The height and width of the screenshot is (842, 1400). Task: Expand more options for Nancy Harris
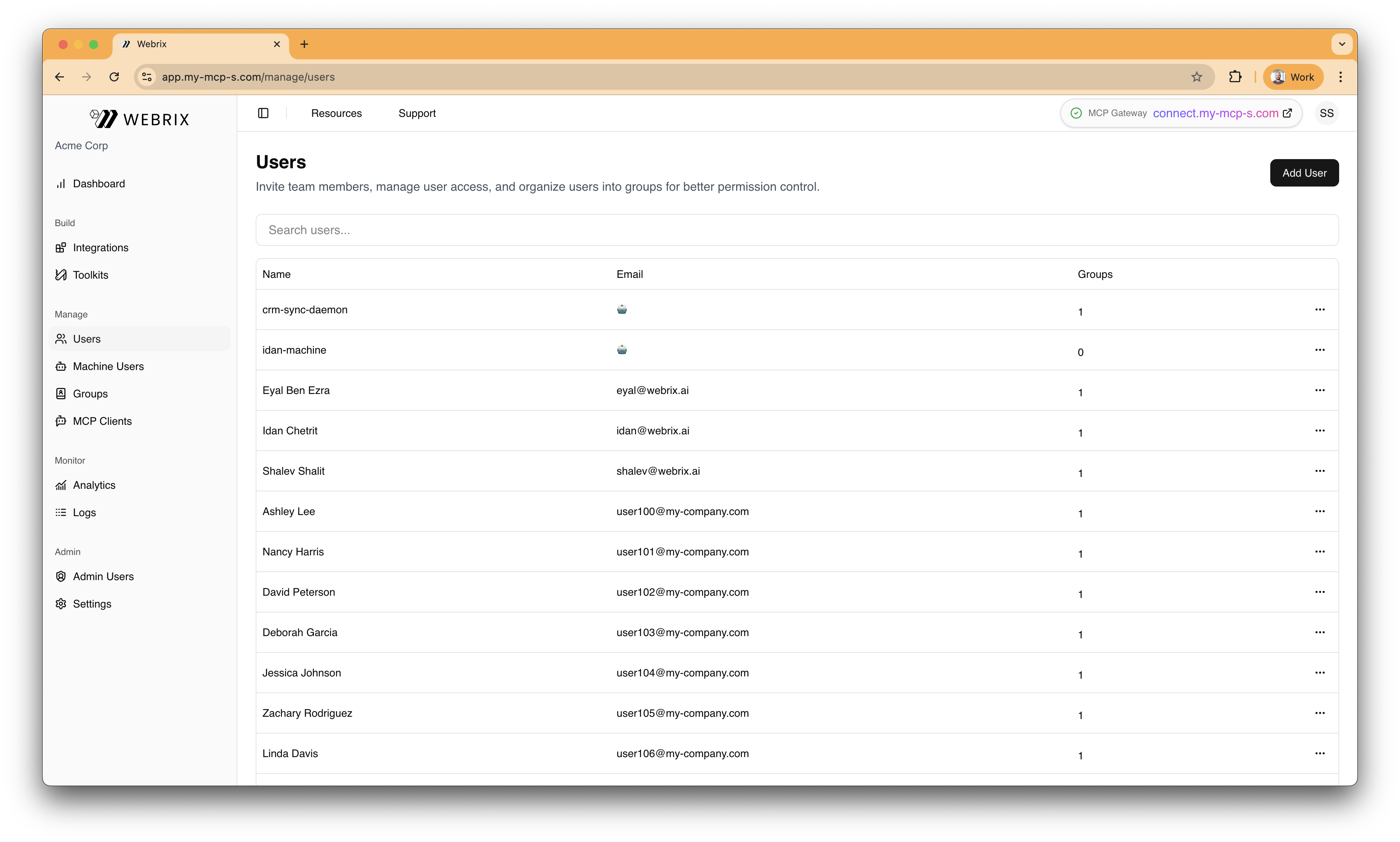pyautogui.click(x=1319, y=552)
